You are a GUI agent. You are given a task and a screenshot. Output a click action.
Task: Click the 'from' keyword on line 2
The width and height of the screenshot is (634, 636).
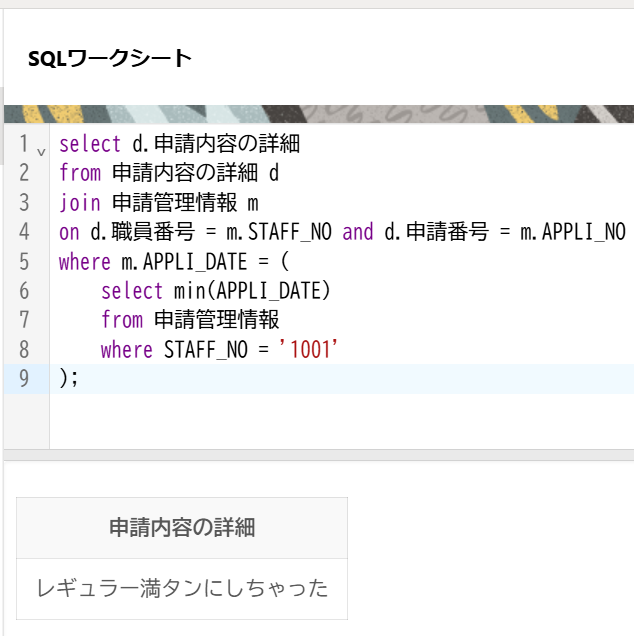point(80,174)
